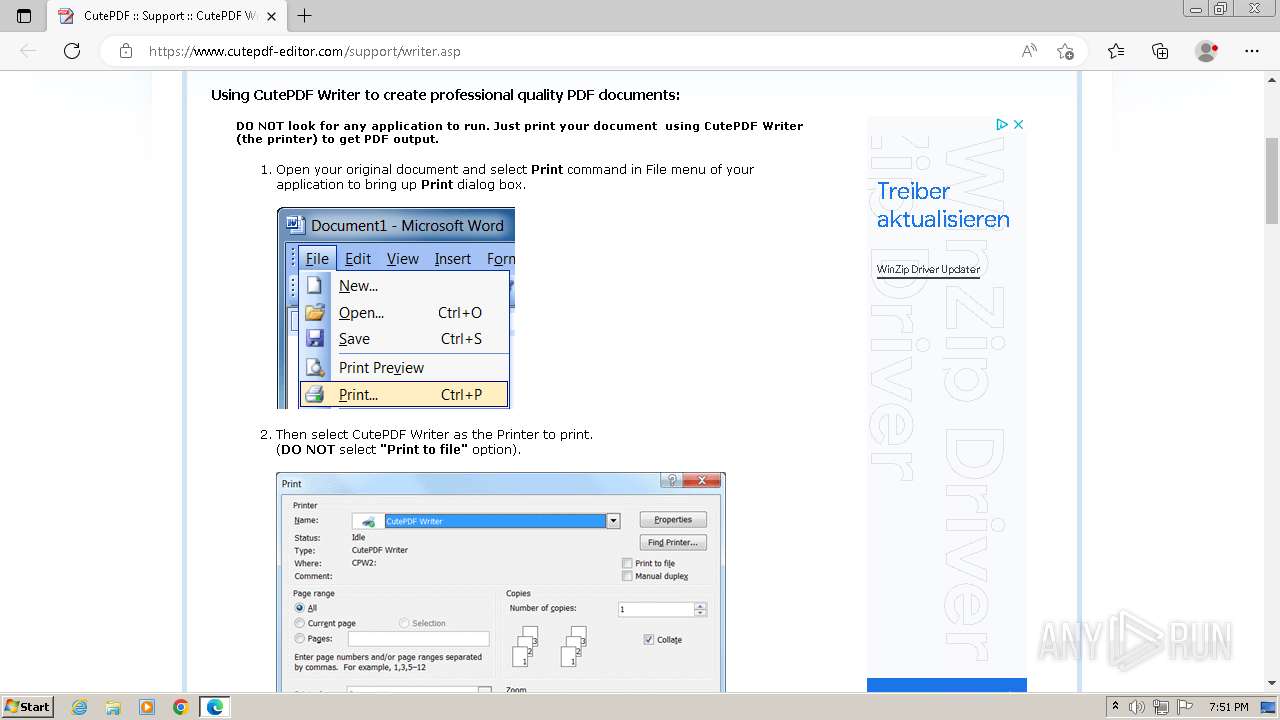Screen dimensions: 1280x720
Task: Launch Google Chrome from taskbar
Action: click(180, 707)
